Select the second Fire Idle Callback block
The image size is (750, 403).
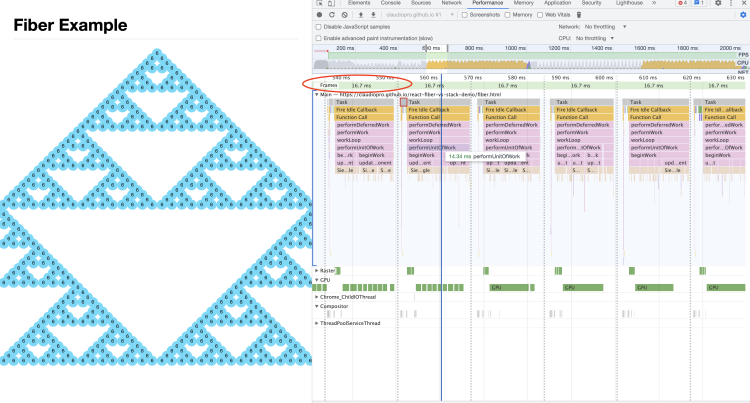pos(439,109)
